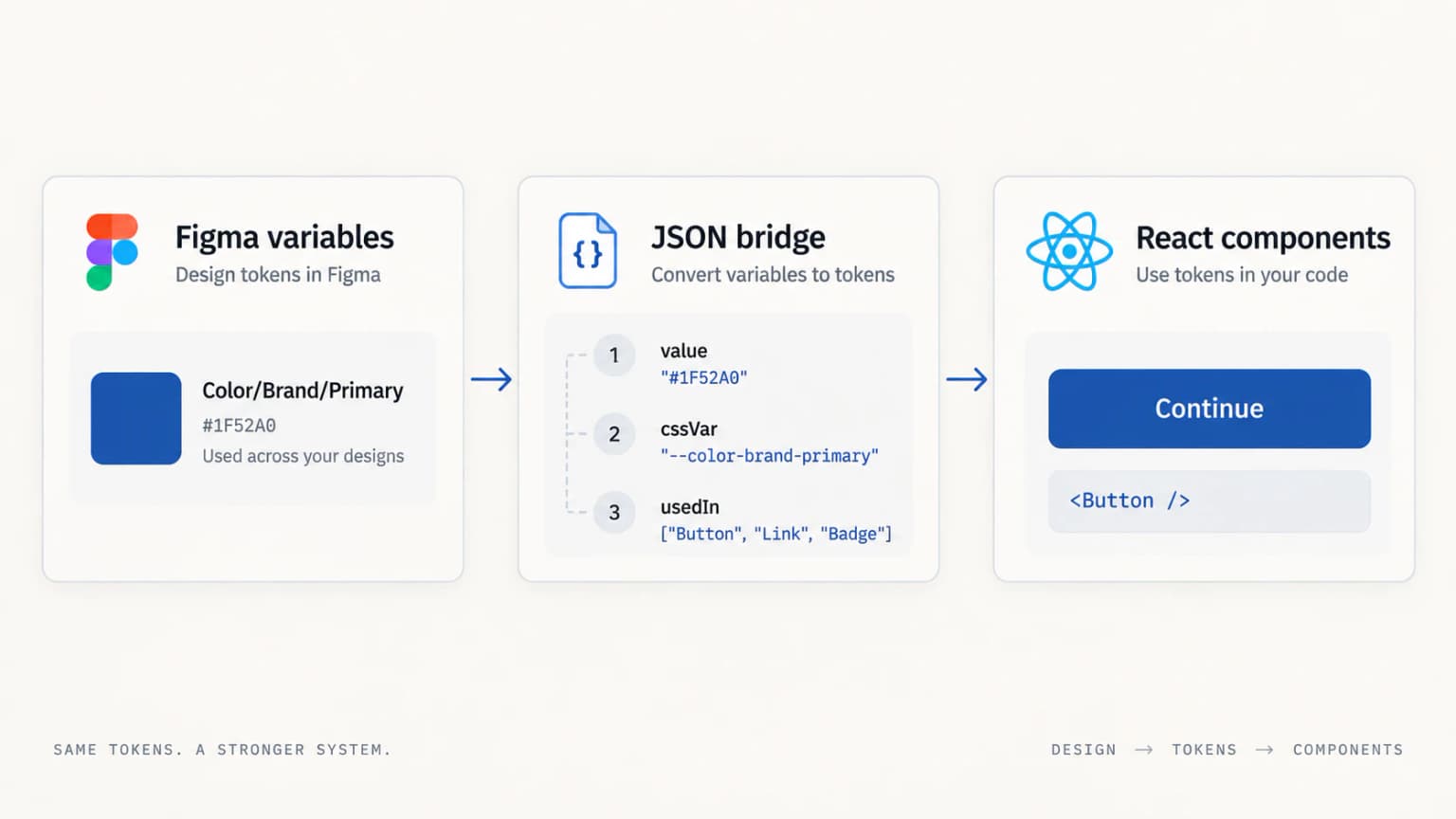Screen dimensions: 1456x819
Task: Click the JSON file braces icon
Action: click(588, 251)
